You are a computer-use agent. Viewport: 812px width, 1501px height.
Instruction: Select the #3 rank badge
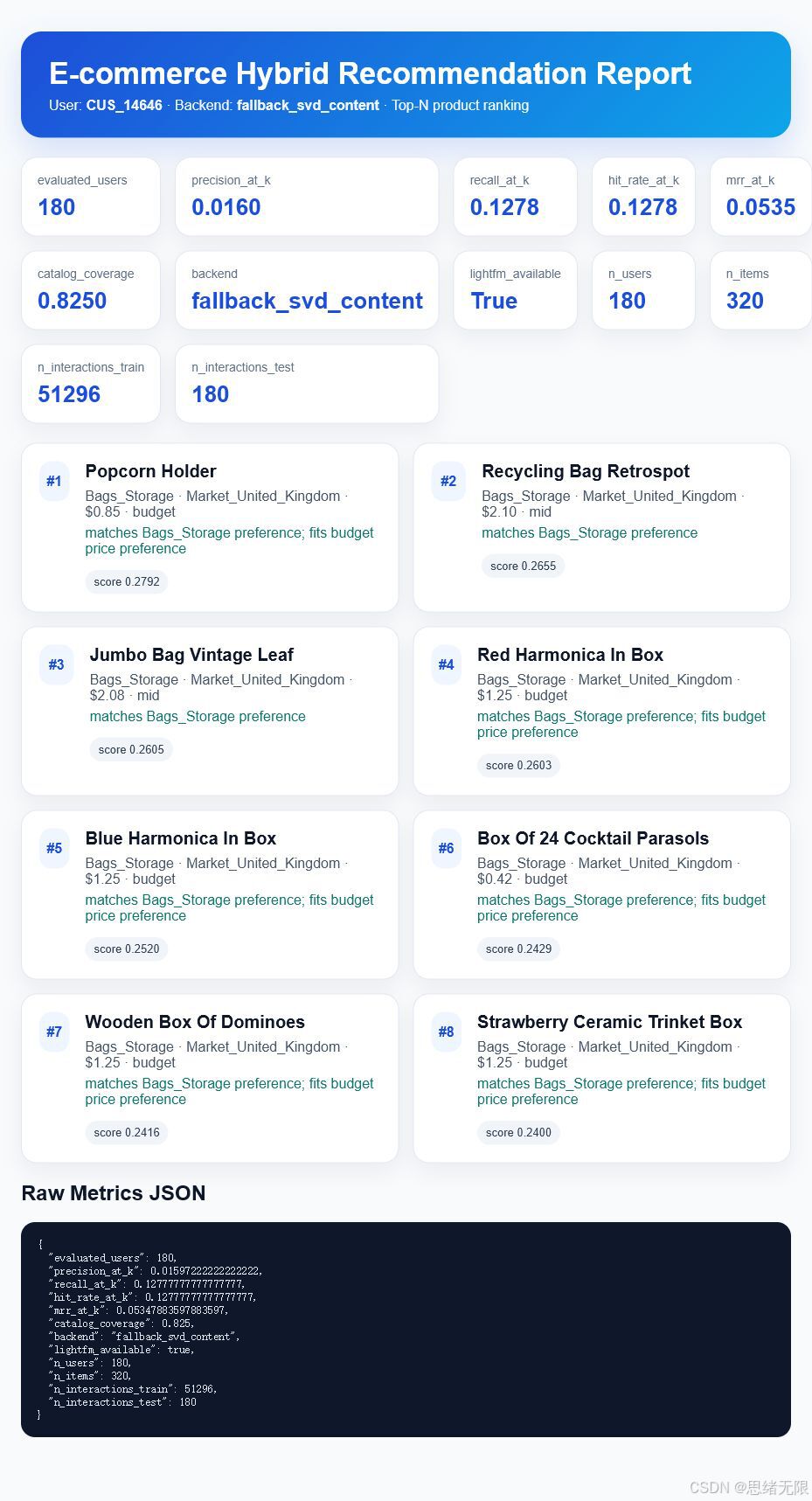click(56, 664)
